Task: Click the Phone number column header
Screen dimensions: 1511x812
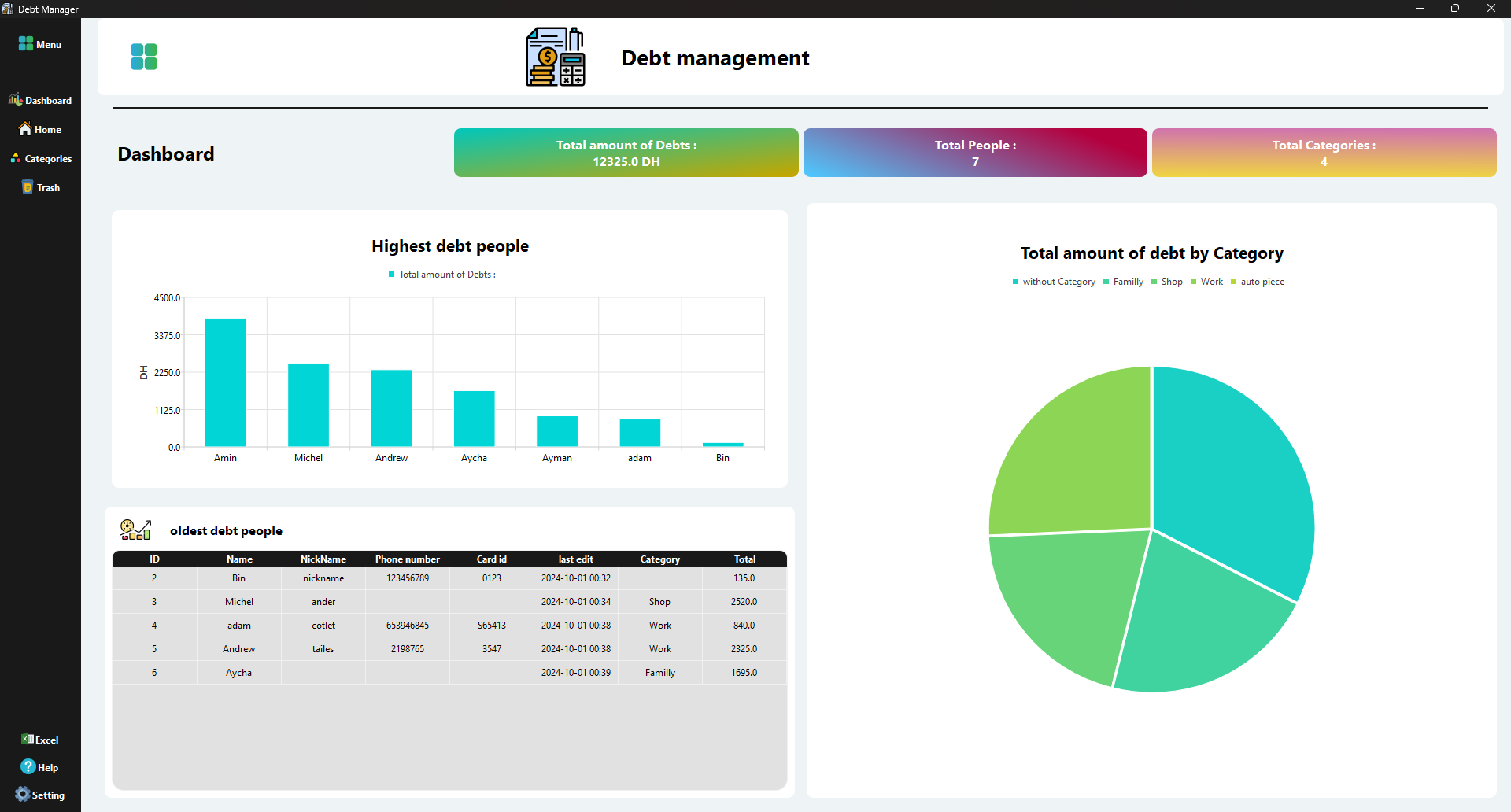Action: pos(408,559)
